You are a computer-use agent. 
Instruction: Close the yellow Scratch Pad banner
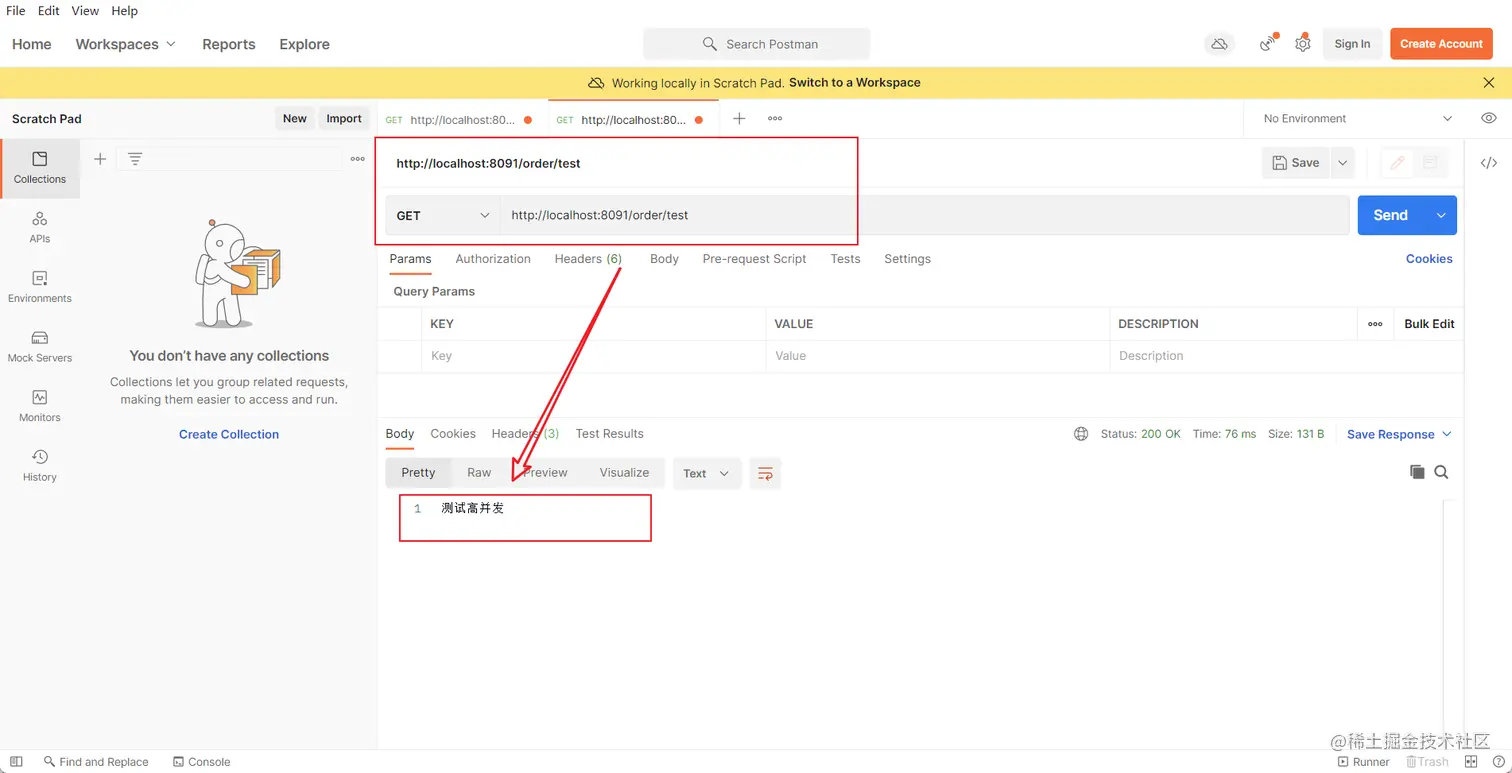pos(1489,83)
